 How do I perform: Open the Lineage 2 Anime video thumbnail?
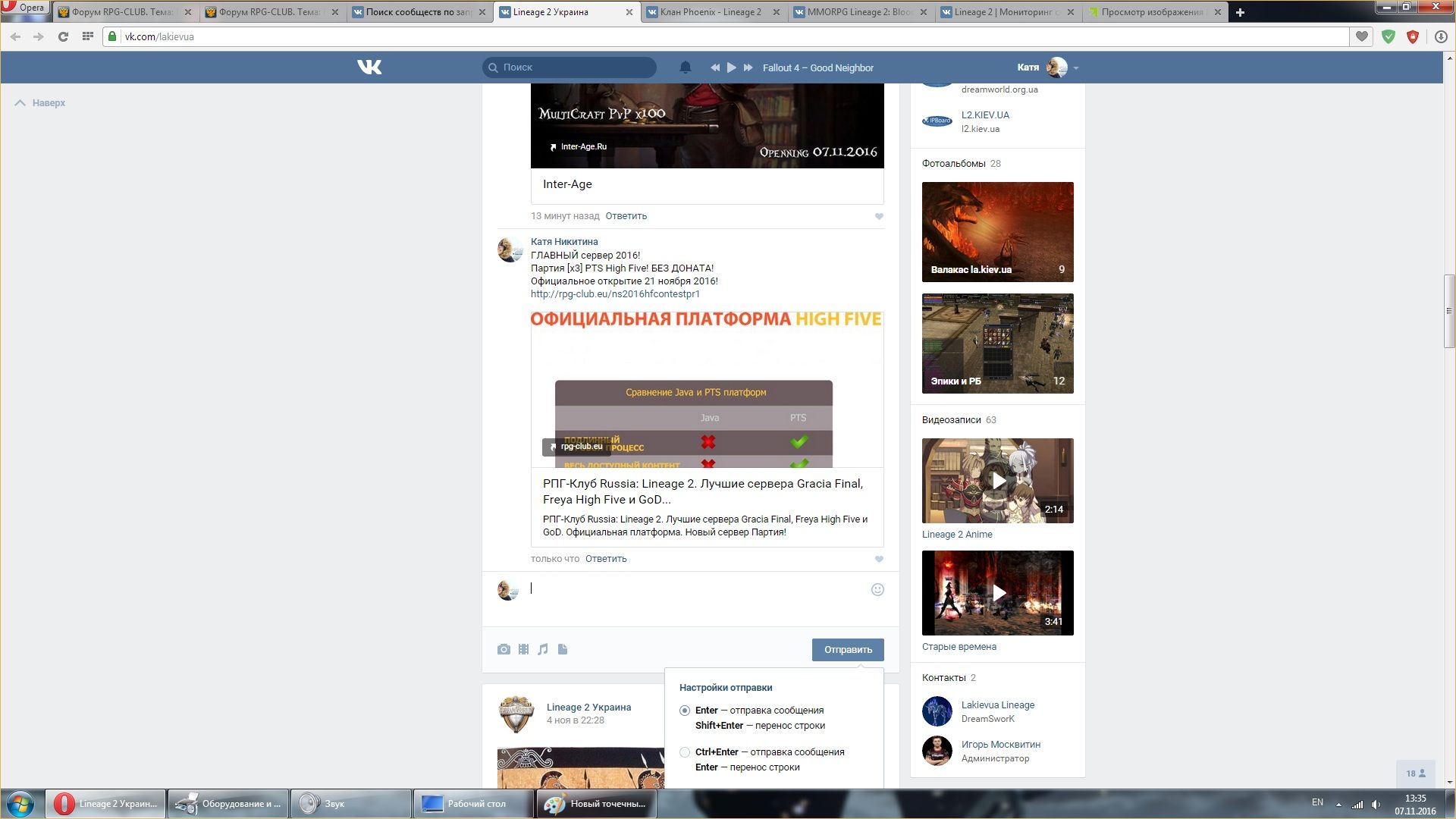[997, 481]
